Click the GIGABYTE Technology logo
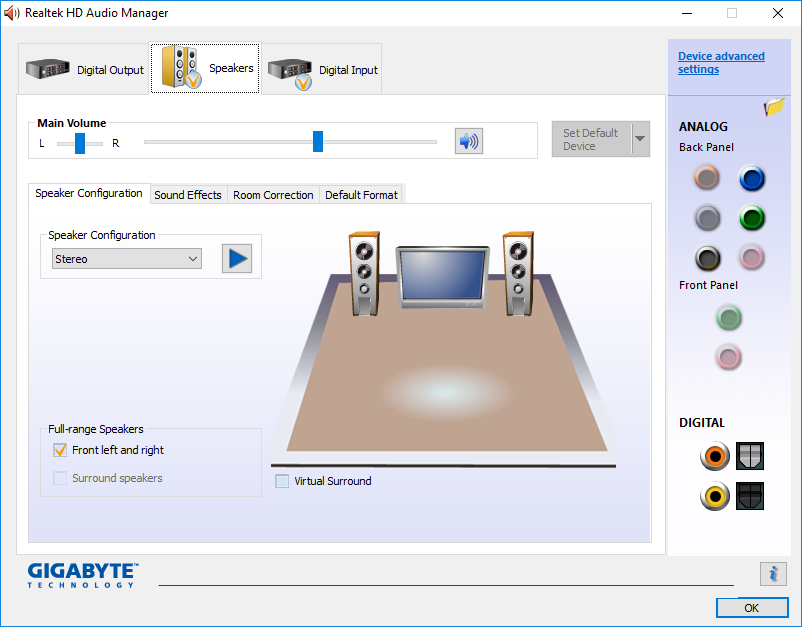The width and height of the screenshot is (802, 627). (x=82, y=575)
